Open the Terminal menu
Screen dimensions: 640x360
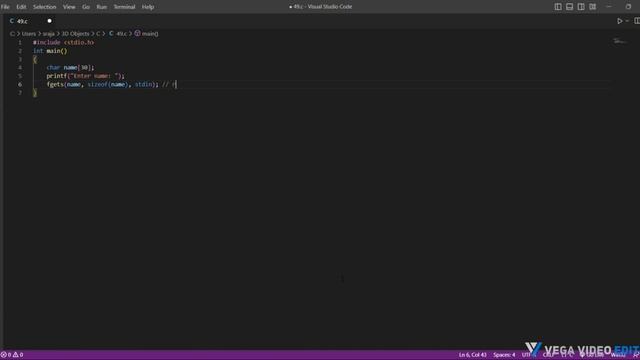pos(124,7)
